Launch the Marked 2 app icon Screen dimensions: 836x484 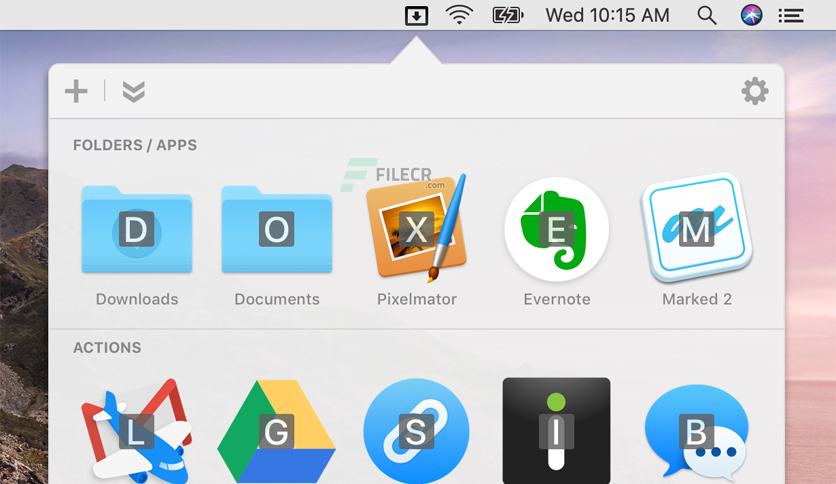697,228
